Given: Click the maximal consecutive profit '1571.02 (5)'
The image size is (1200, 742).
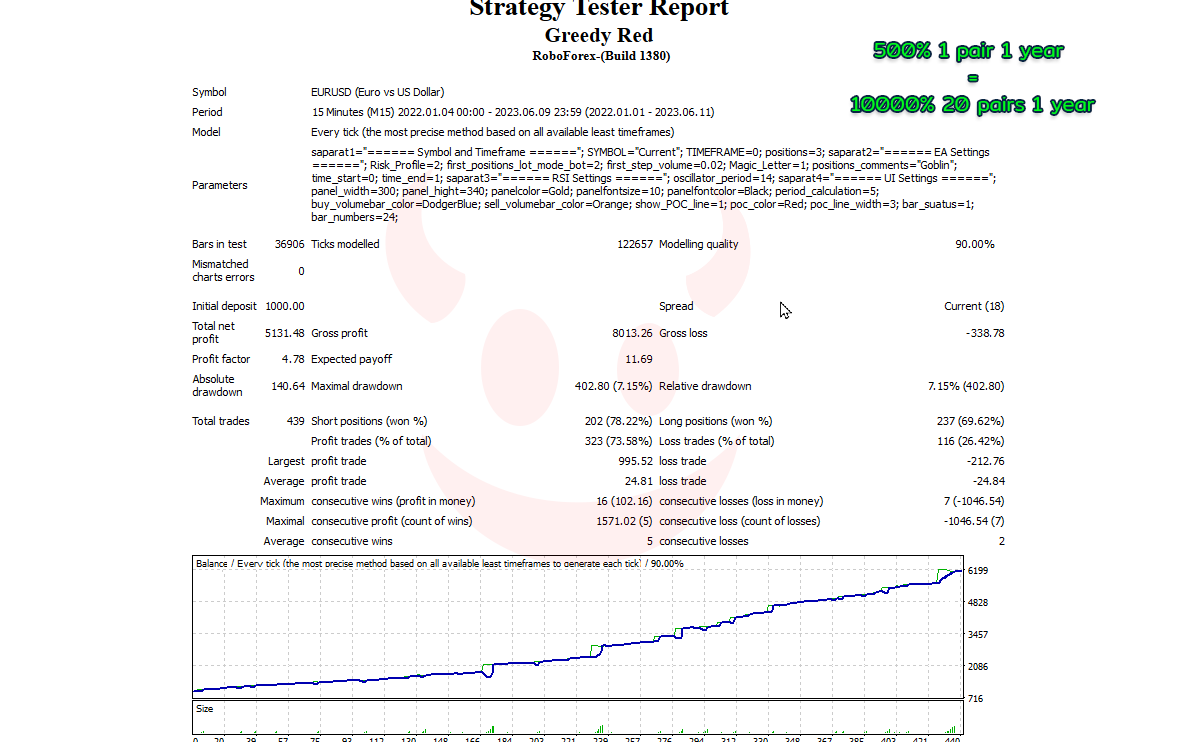Looking at the screenshot, I should [x=624, y=521].
